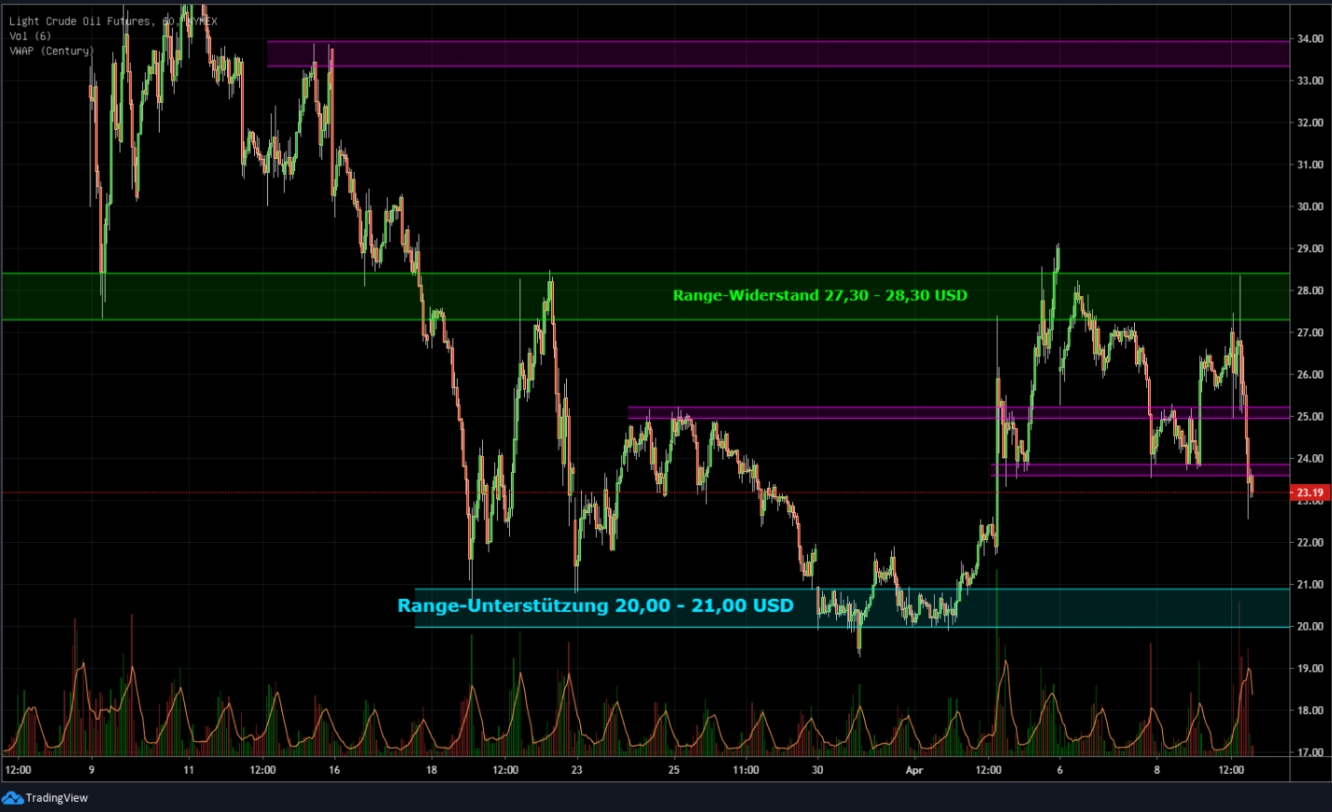Click the 31.00 price axis label
1332x812 pixels.
[x=1310, y=165]
